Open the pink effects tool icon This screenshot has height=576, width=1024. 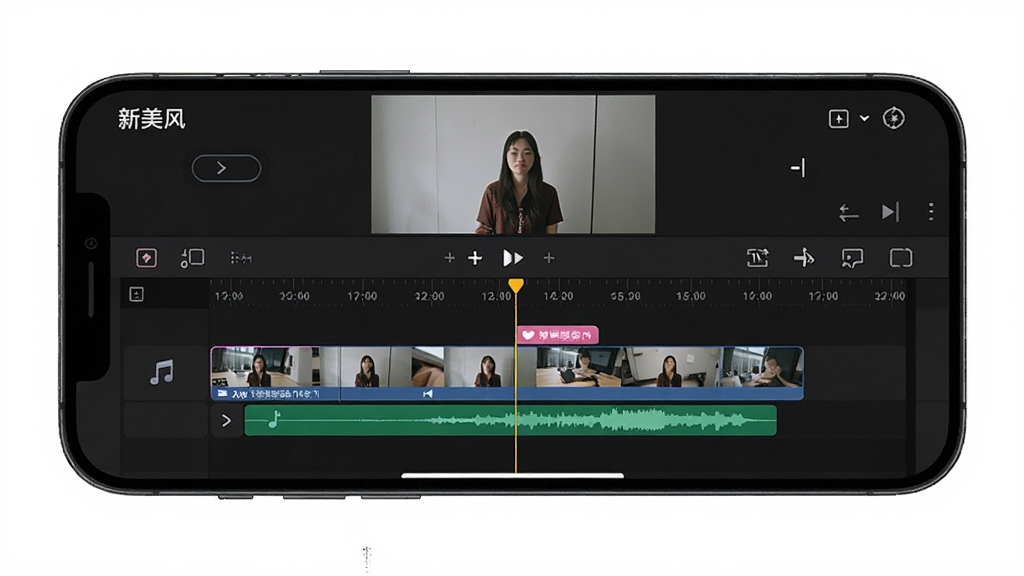click(x=146, y=258)
